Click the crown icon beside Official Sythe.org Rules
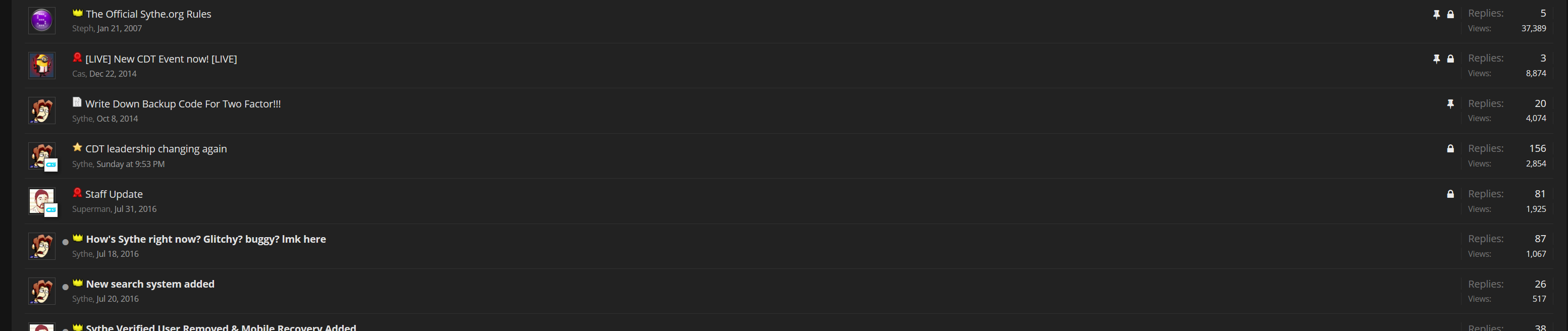1568x331 pixels. 77,13
